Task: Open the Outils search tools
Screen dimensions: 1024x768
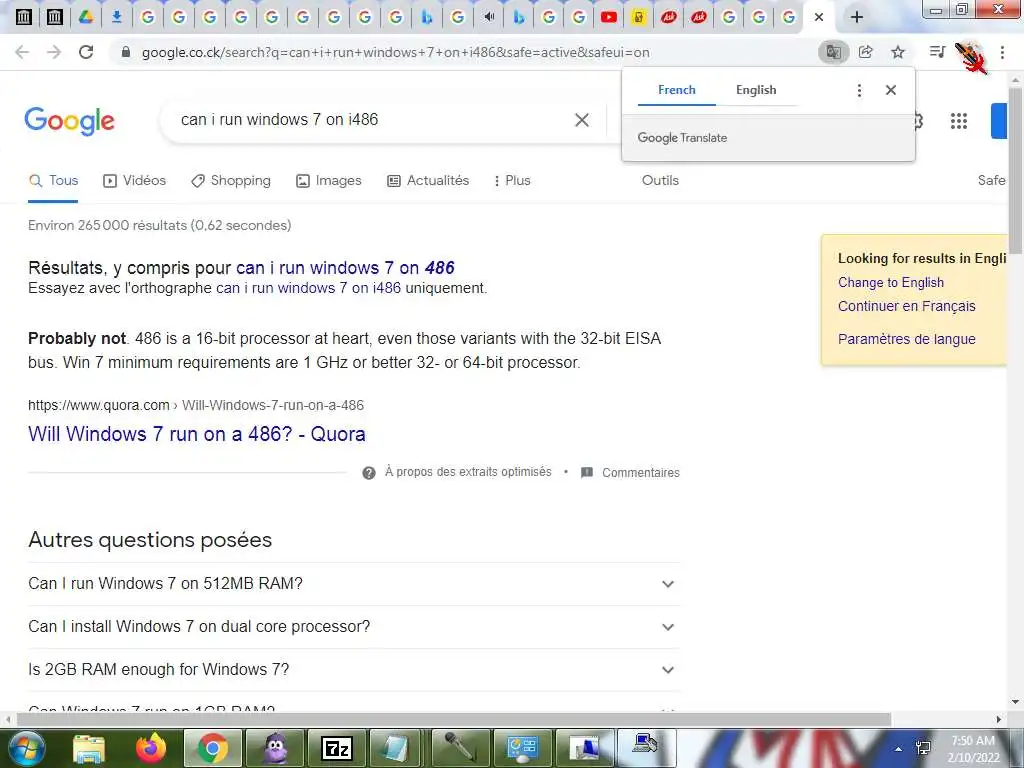Action: pyautogui.click(x=660, y=181)
